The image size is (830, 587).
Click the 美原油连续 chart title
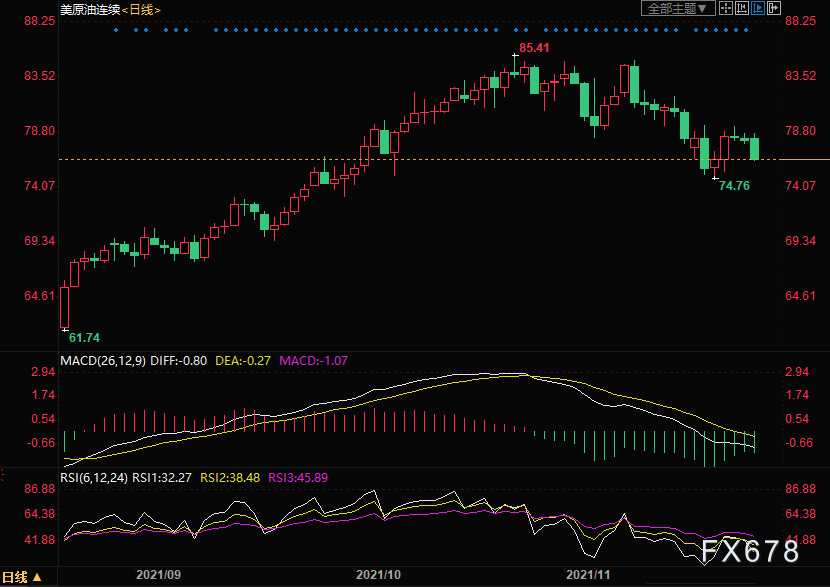(90, 10)
